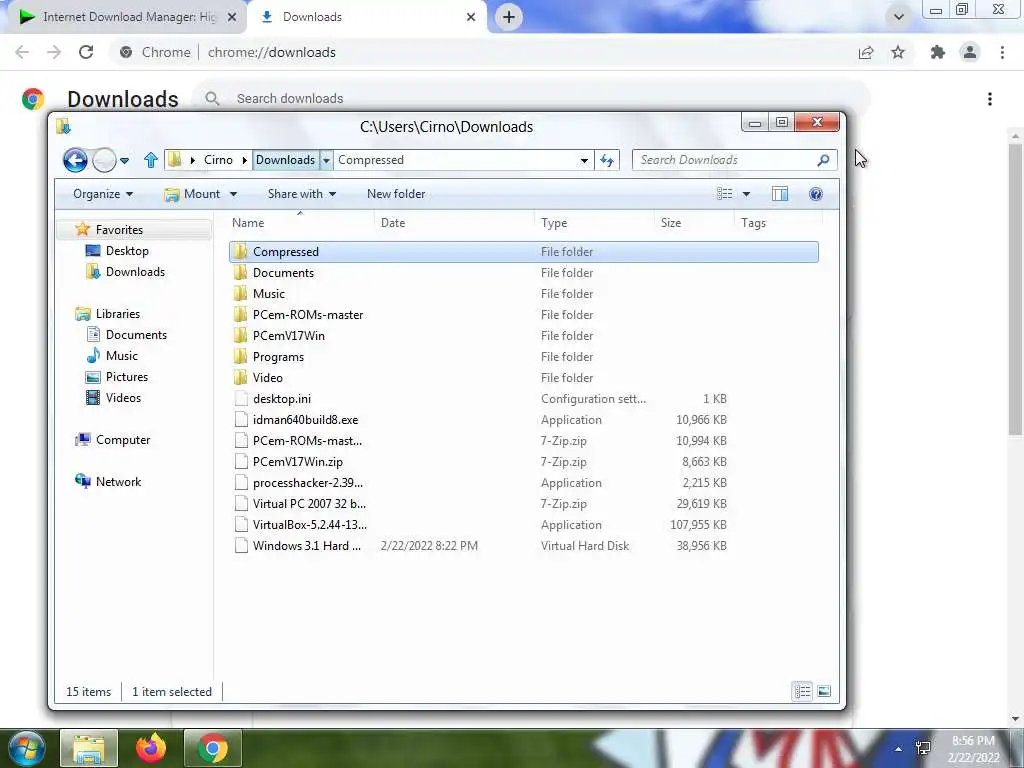Open Firefox from taskbar
Screen dimensions: 1024x768
(x=151, y=748)
